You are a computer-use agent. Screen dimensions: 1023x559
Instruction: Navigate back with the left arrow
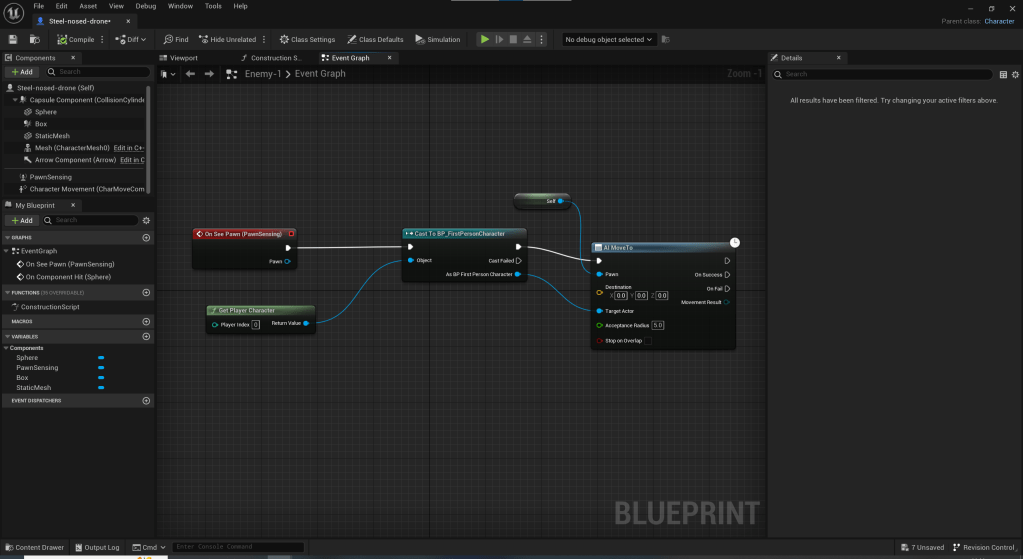tap(190, 74)
